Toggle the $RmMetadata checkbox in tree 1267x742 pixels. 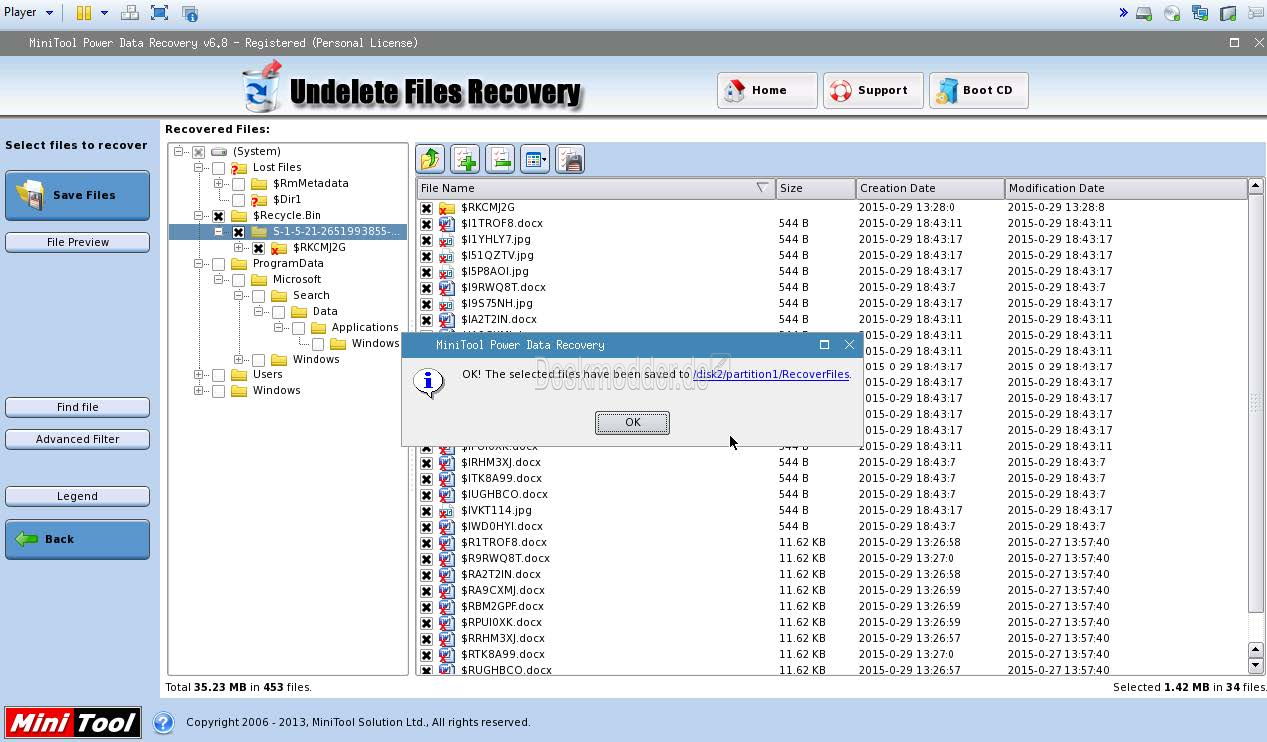click(x=238, y=184)
